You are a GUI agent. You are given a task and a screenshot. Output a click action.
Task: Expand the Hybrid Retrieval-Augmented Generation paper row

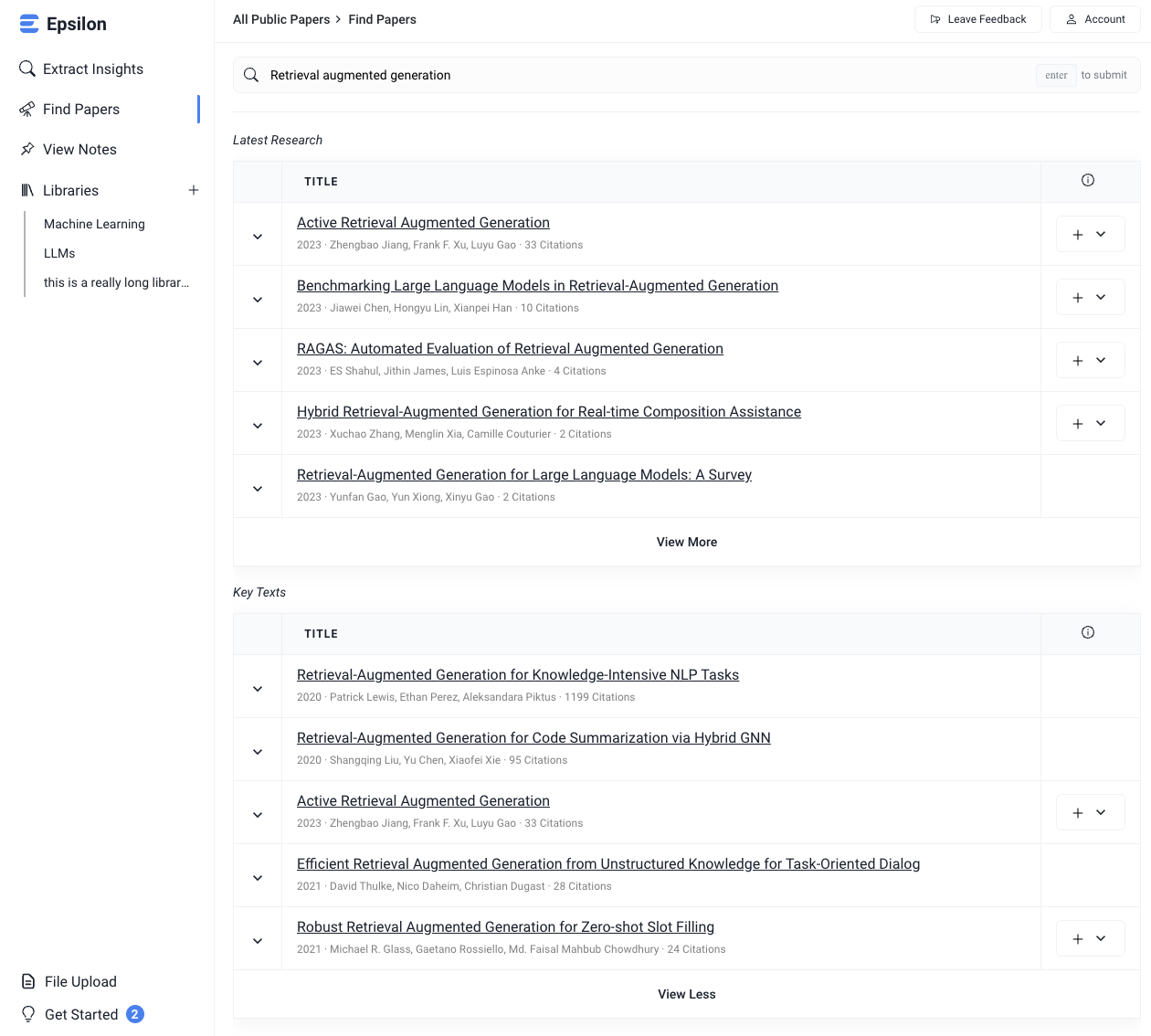coord(258,426)
